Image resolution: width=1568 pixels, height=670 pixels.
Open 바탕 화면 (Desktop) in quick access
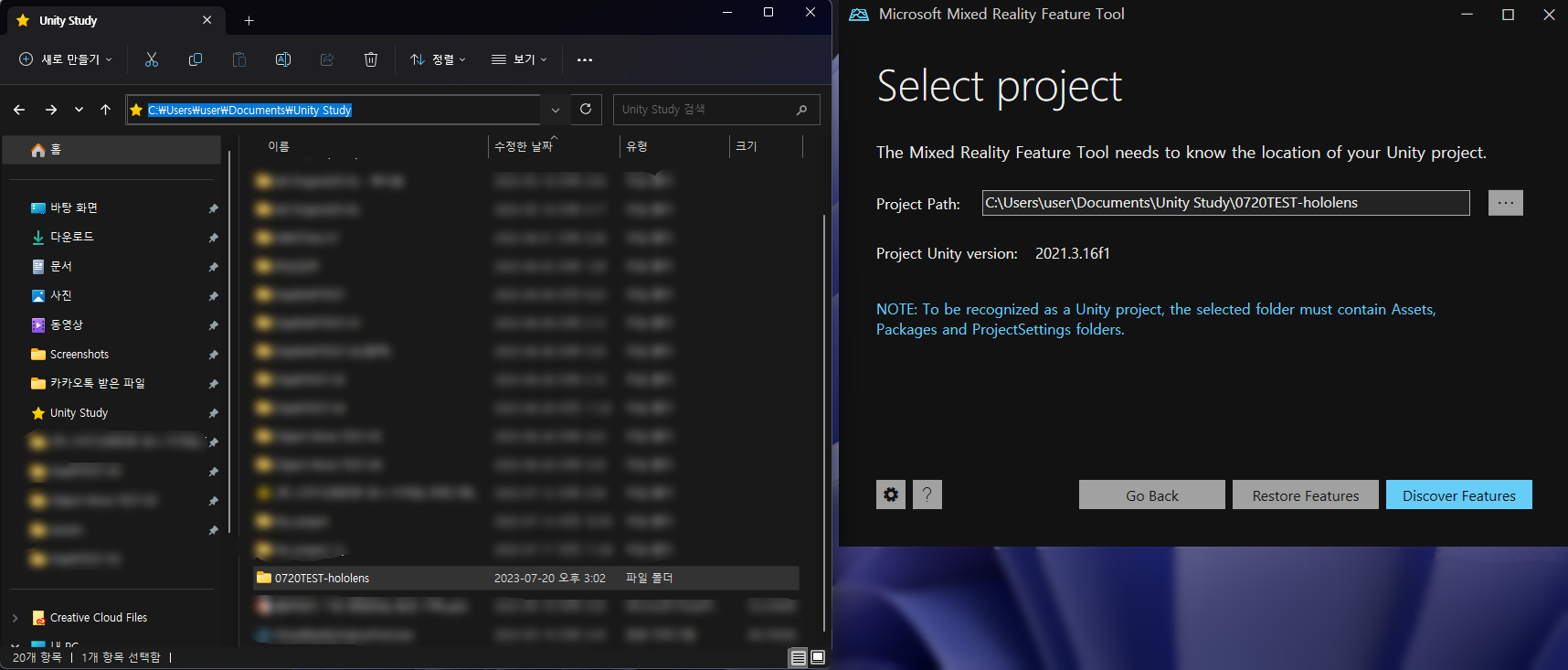74,208
